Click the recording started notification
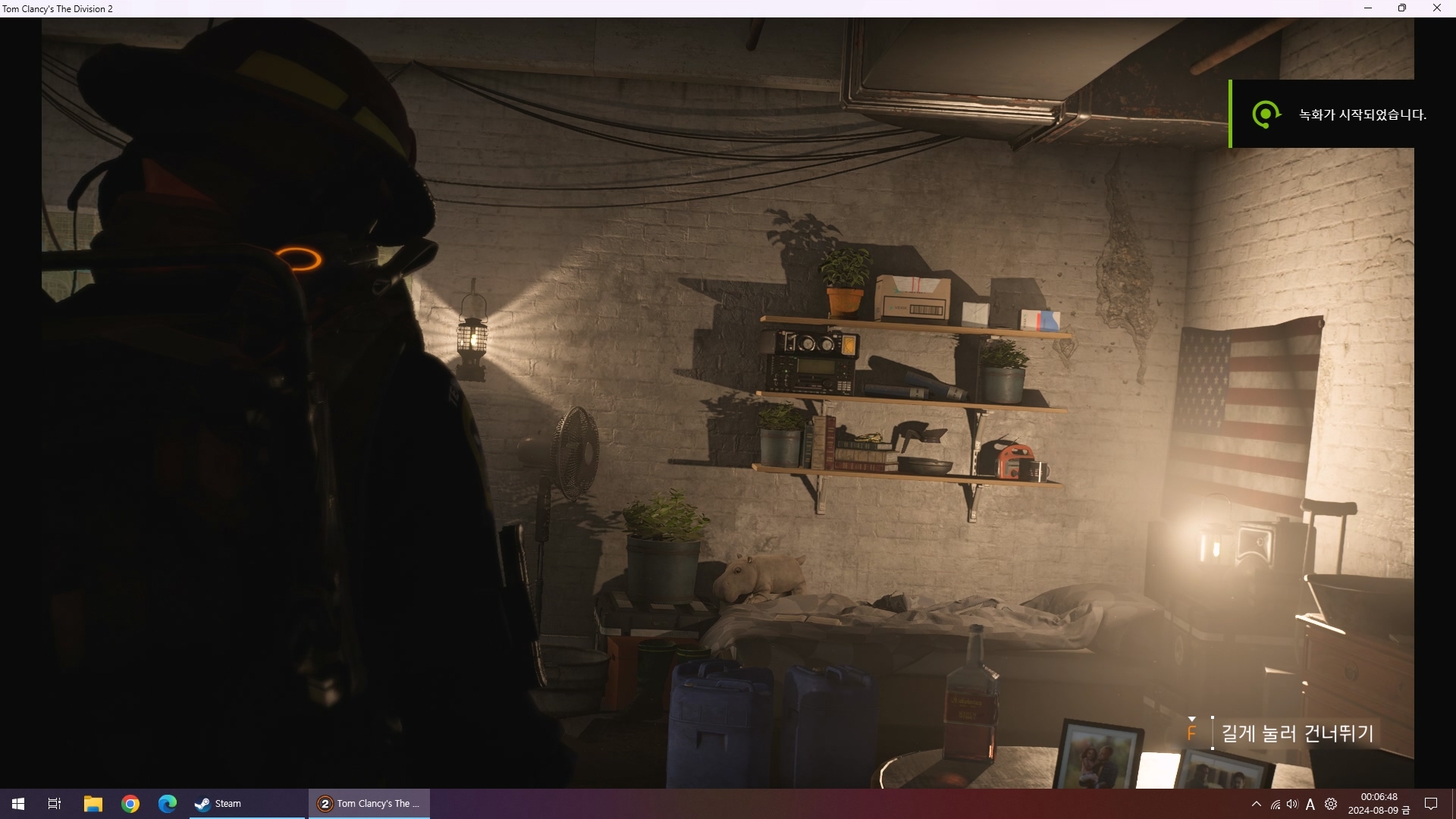The image size is (1456, 819). pyautogui.click(x=1361, y=115)
